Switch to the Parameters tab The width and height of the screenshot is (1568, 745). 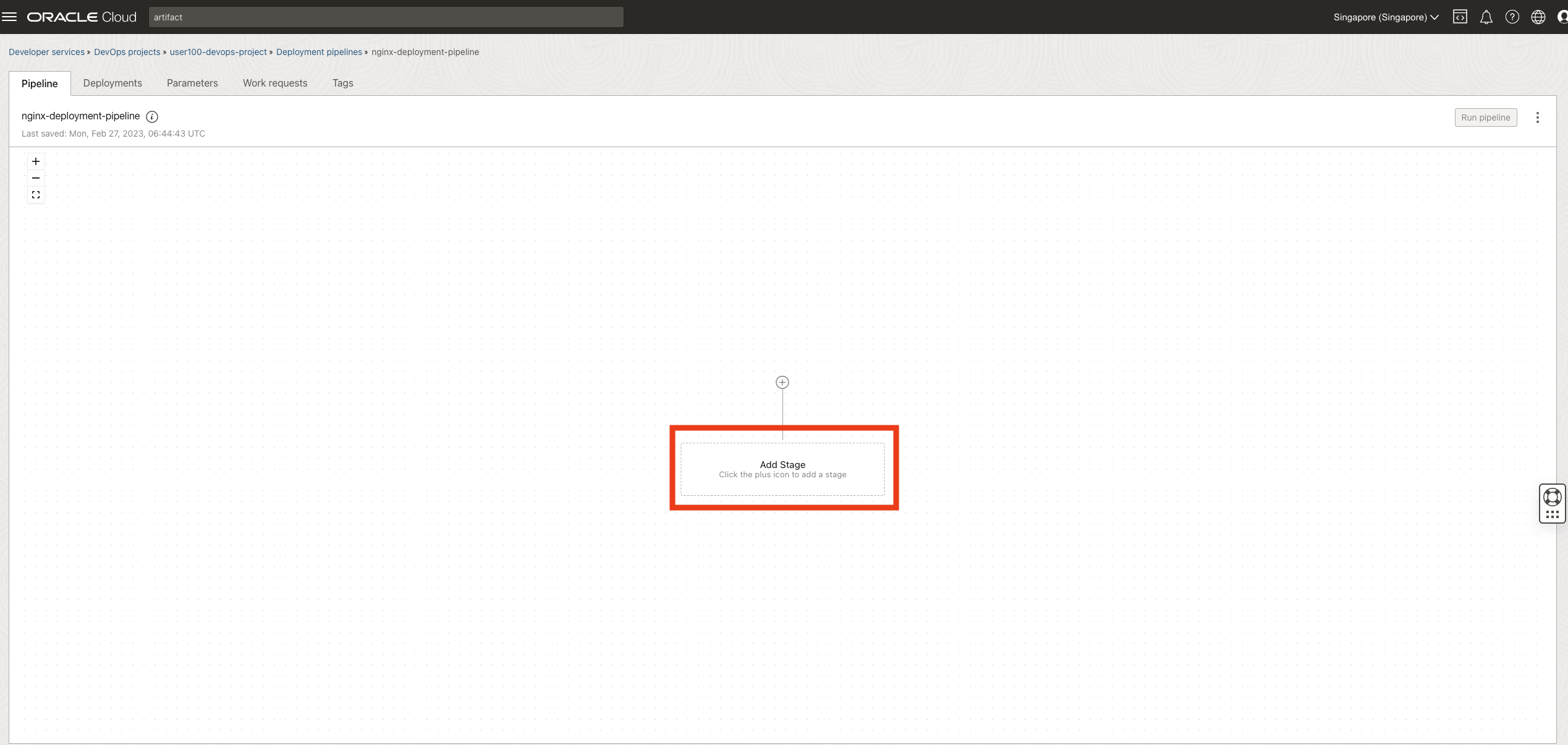192,83
